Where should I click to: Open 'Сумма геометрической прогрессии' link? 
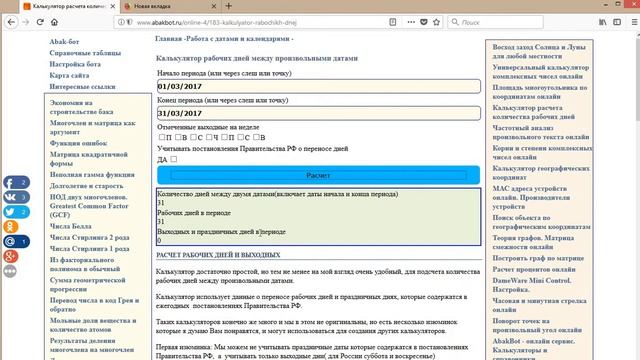point(87,284)
